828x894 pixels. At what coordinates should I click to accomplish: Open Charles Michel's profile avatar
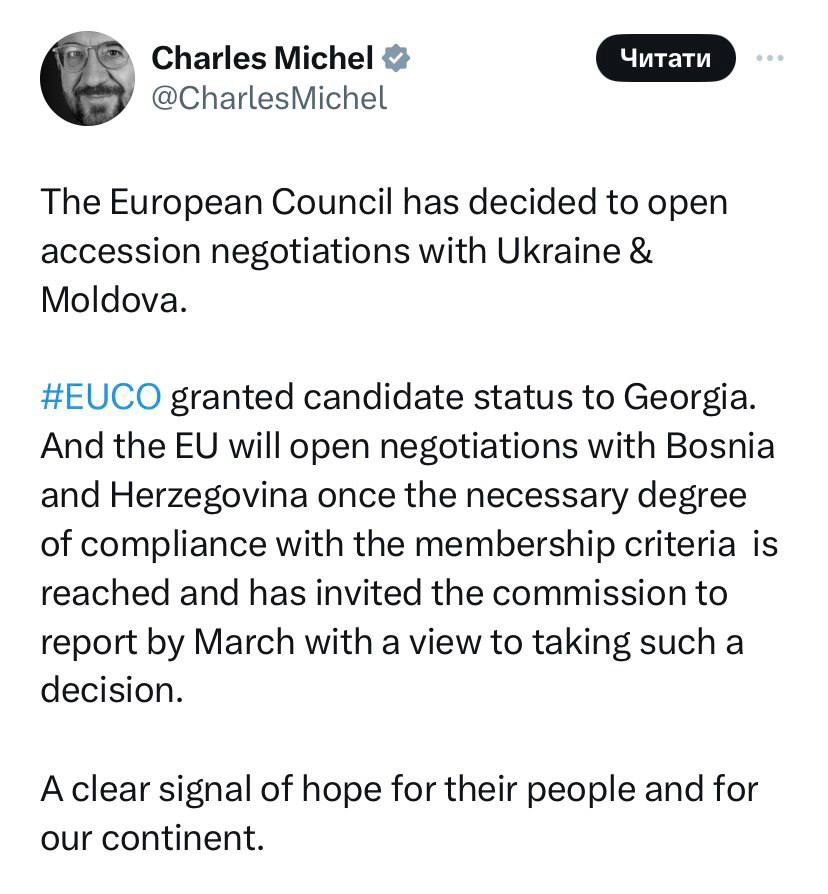tap(87, 78)
